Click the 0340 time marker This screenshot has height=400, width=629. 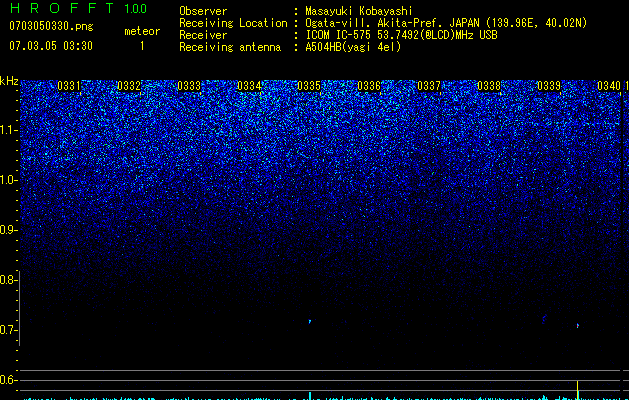[609, 86]
